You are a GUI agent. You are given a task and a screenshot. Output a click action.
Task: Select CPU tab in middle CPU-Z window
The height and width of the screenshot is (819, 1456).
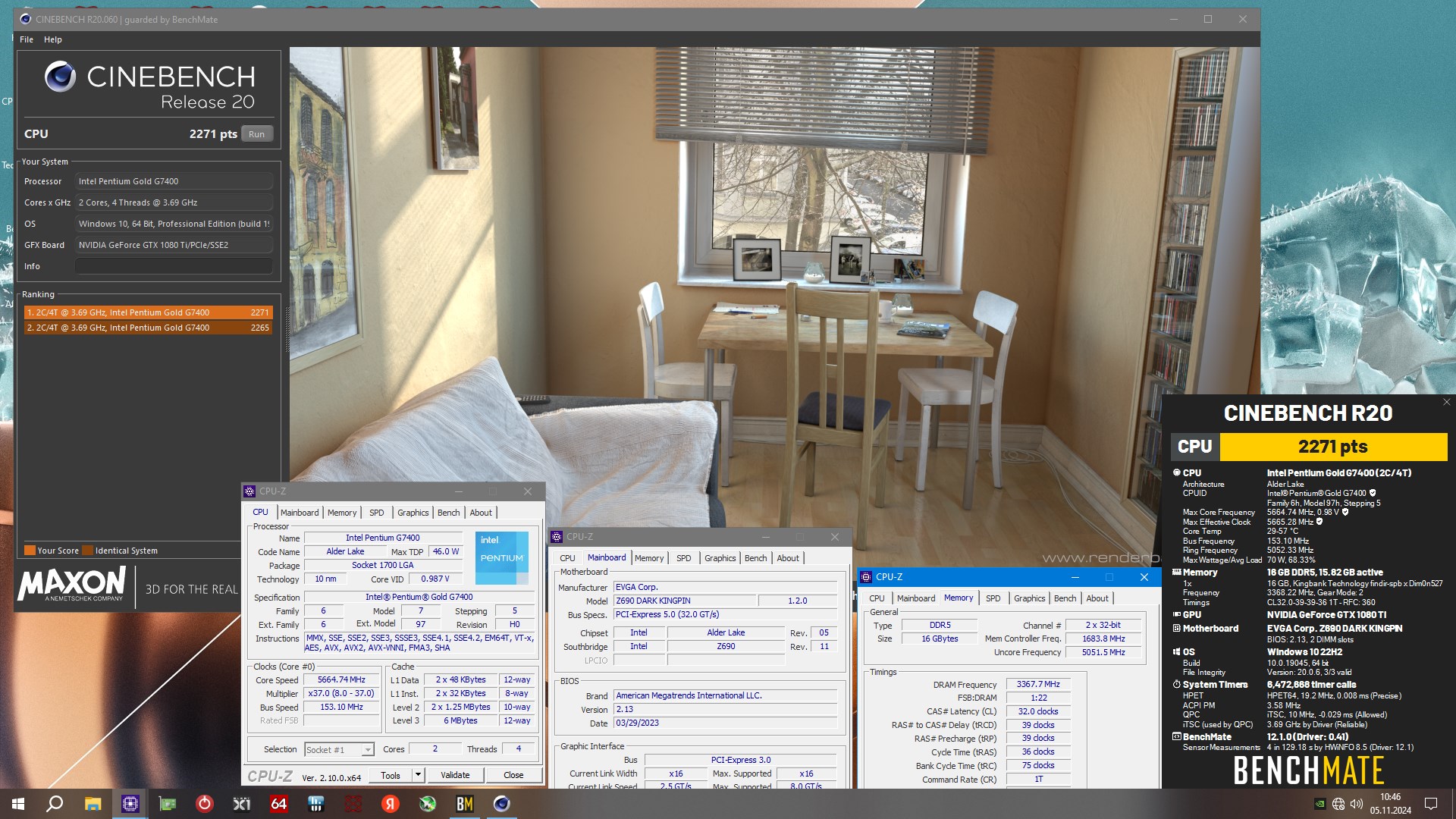[567, 558]
